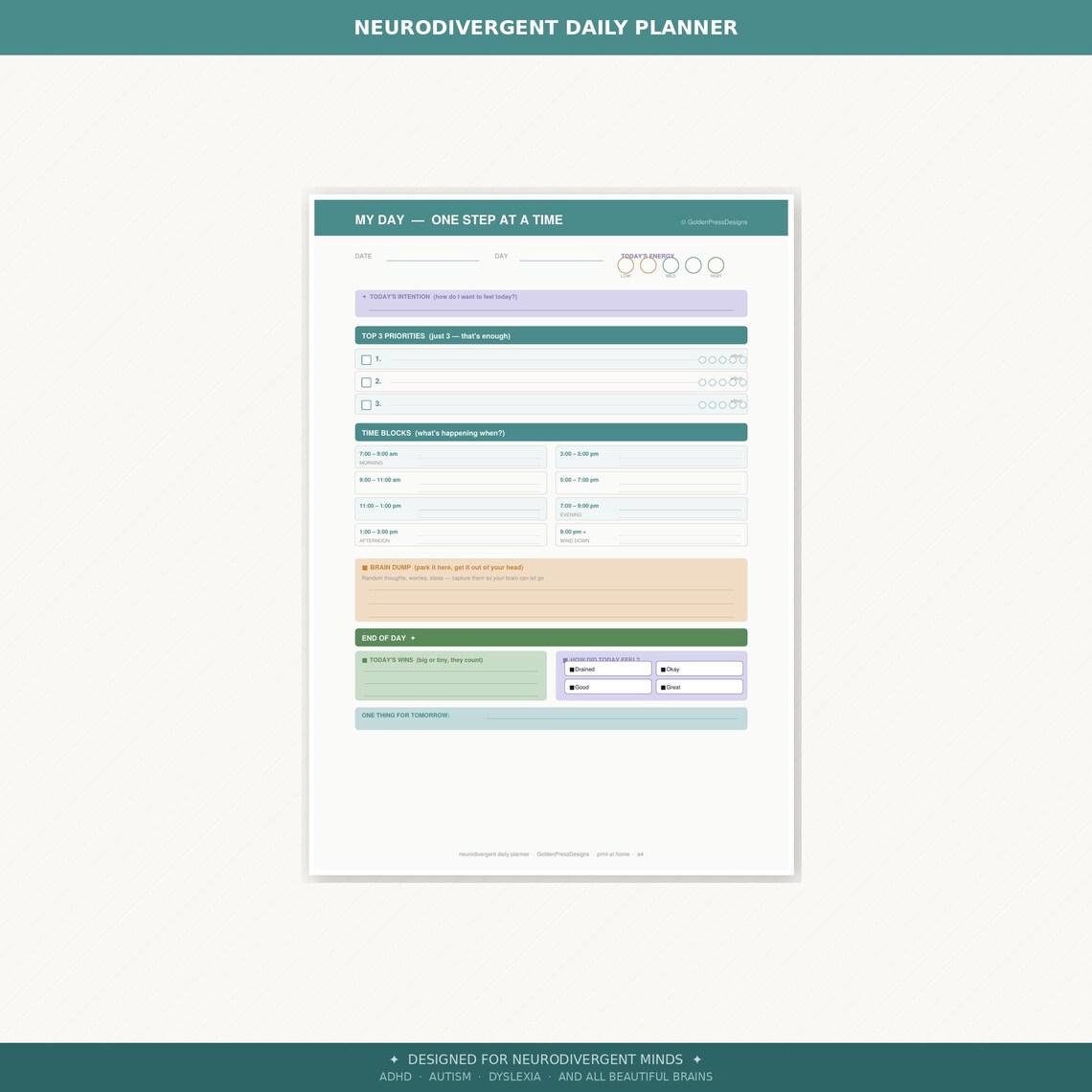
Task: Click the 7:00 – 9:00 pm evening block
Action: (651, 509)
